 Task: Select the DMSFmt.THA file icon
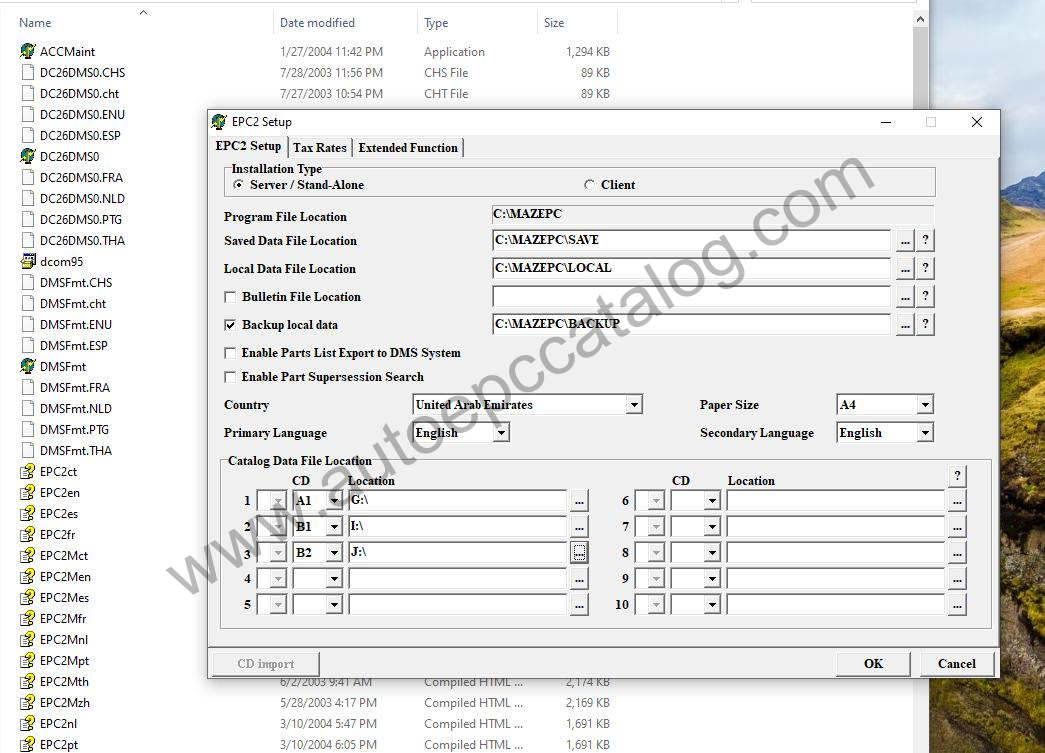[27, 450]
